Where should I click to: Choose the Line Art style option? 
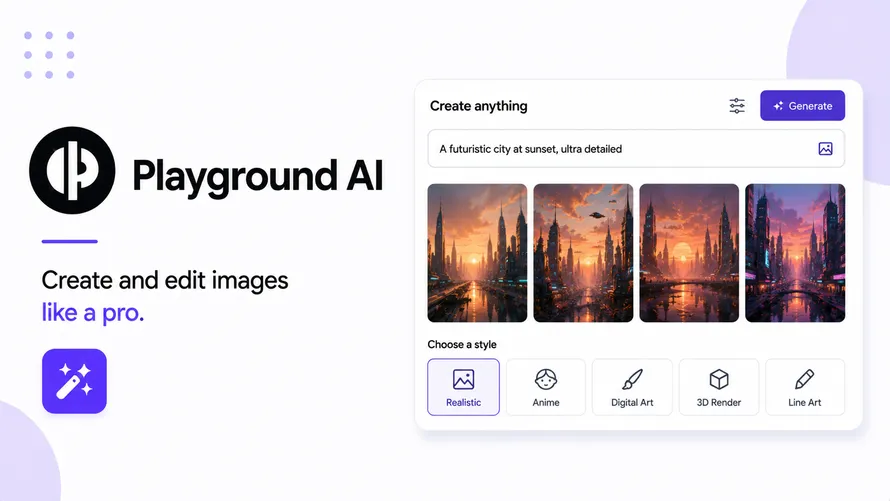coord(804,387)
